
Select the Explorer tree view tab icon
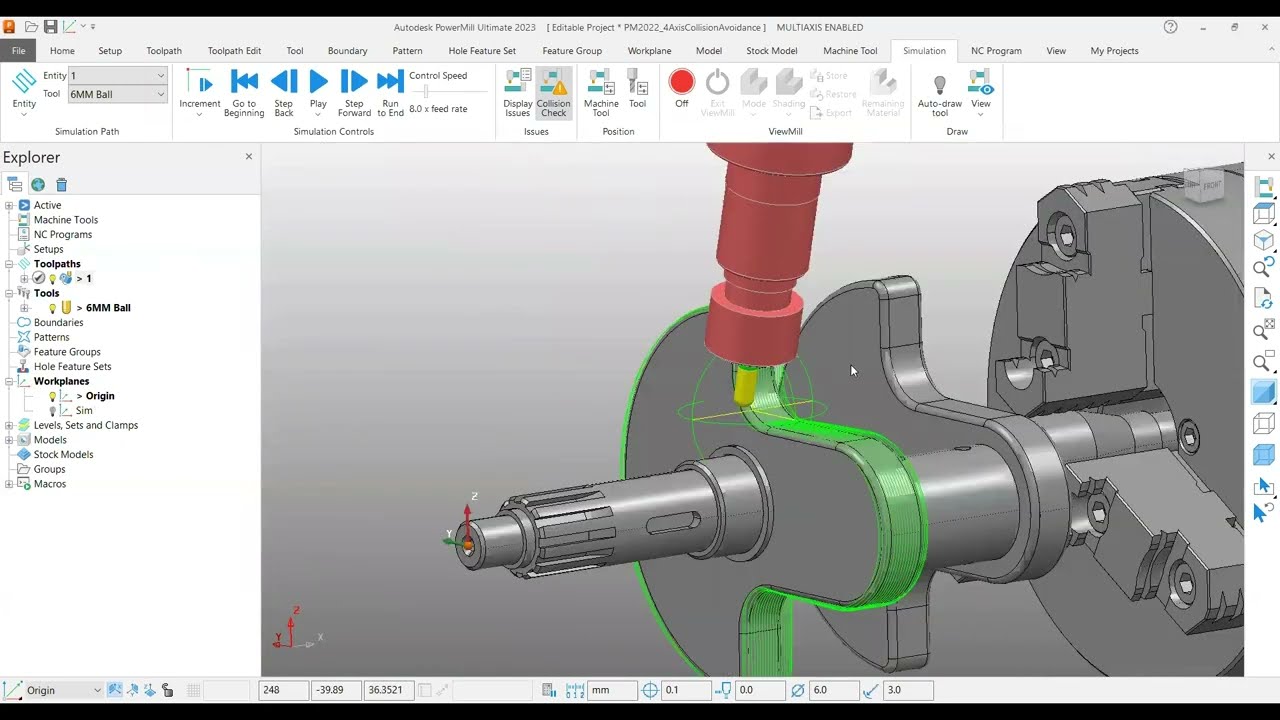coord(14,184)
